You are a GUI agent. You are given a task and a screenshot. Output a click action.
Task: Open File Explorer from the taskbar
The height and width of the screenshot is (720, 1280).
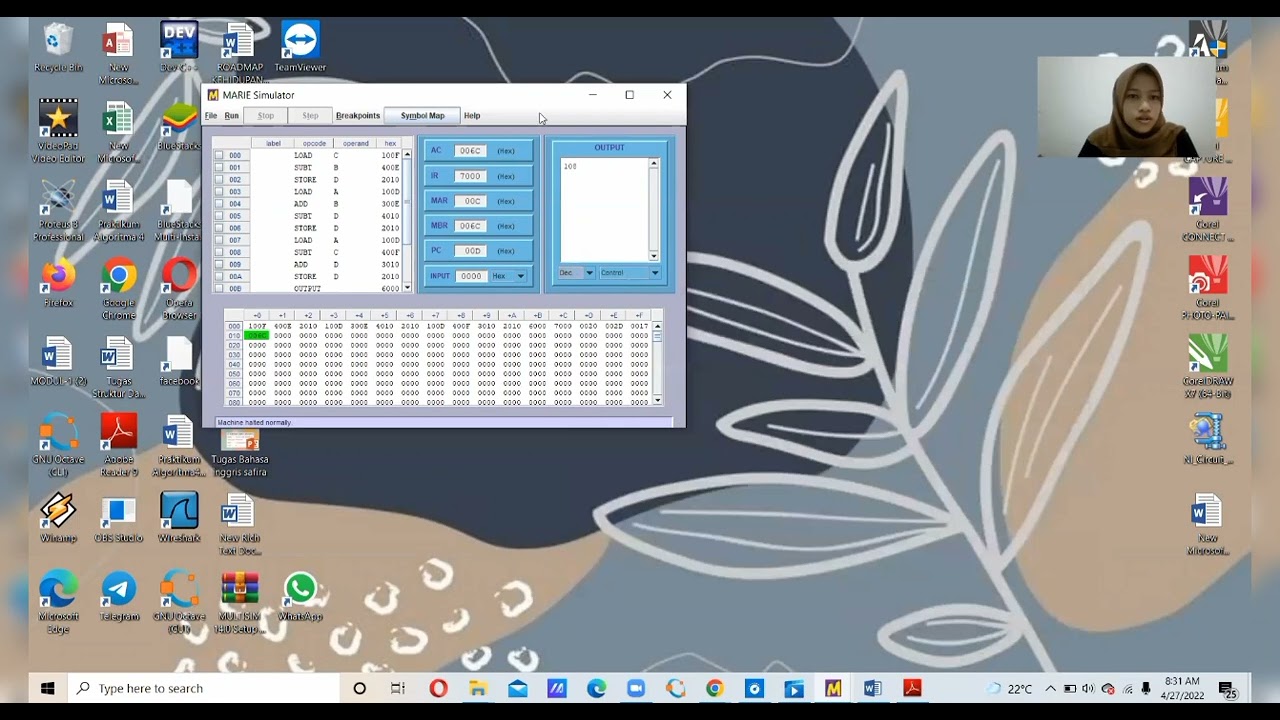pyautogui.click(x=478, y=688)
